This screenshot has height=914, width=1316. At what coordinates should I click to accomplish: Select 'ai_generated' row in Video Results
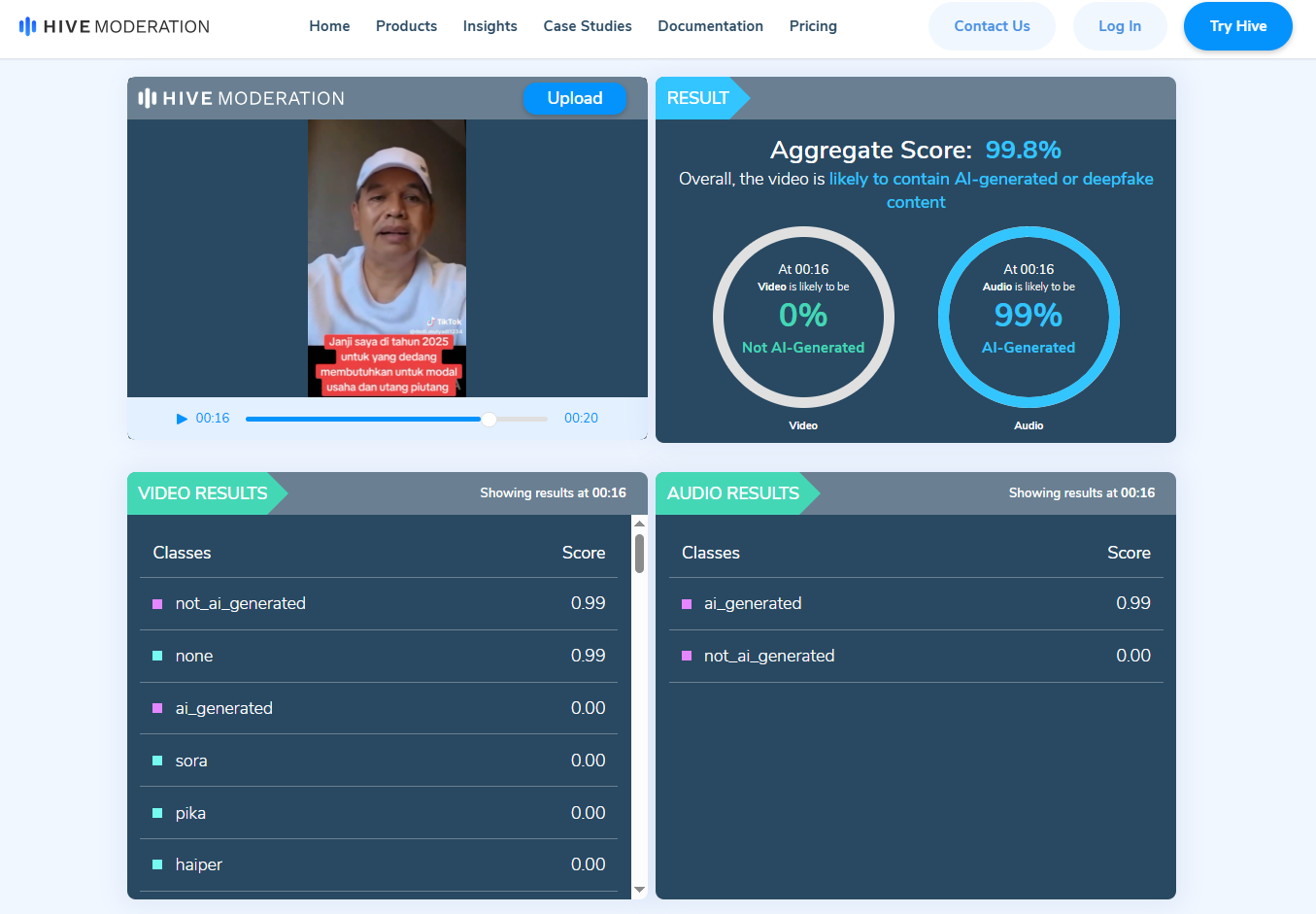pyautogui.click(x=379, y=708)
